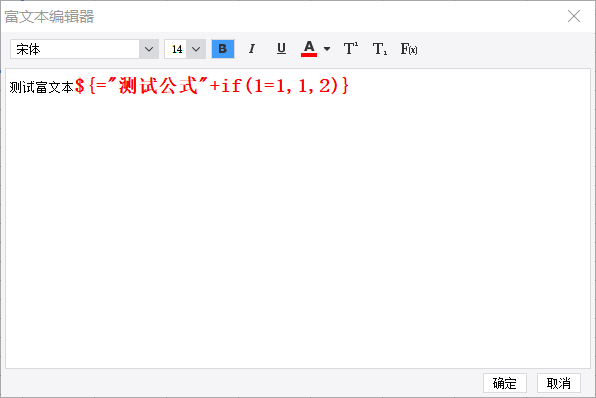
Task: Click the 确定 confirm button
Action: tap(505, 383)
